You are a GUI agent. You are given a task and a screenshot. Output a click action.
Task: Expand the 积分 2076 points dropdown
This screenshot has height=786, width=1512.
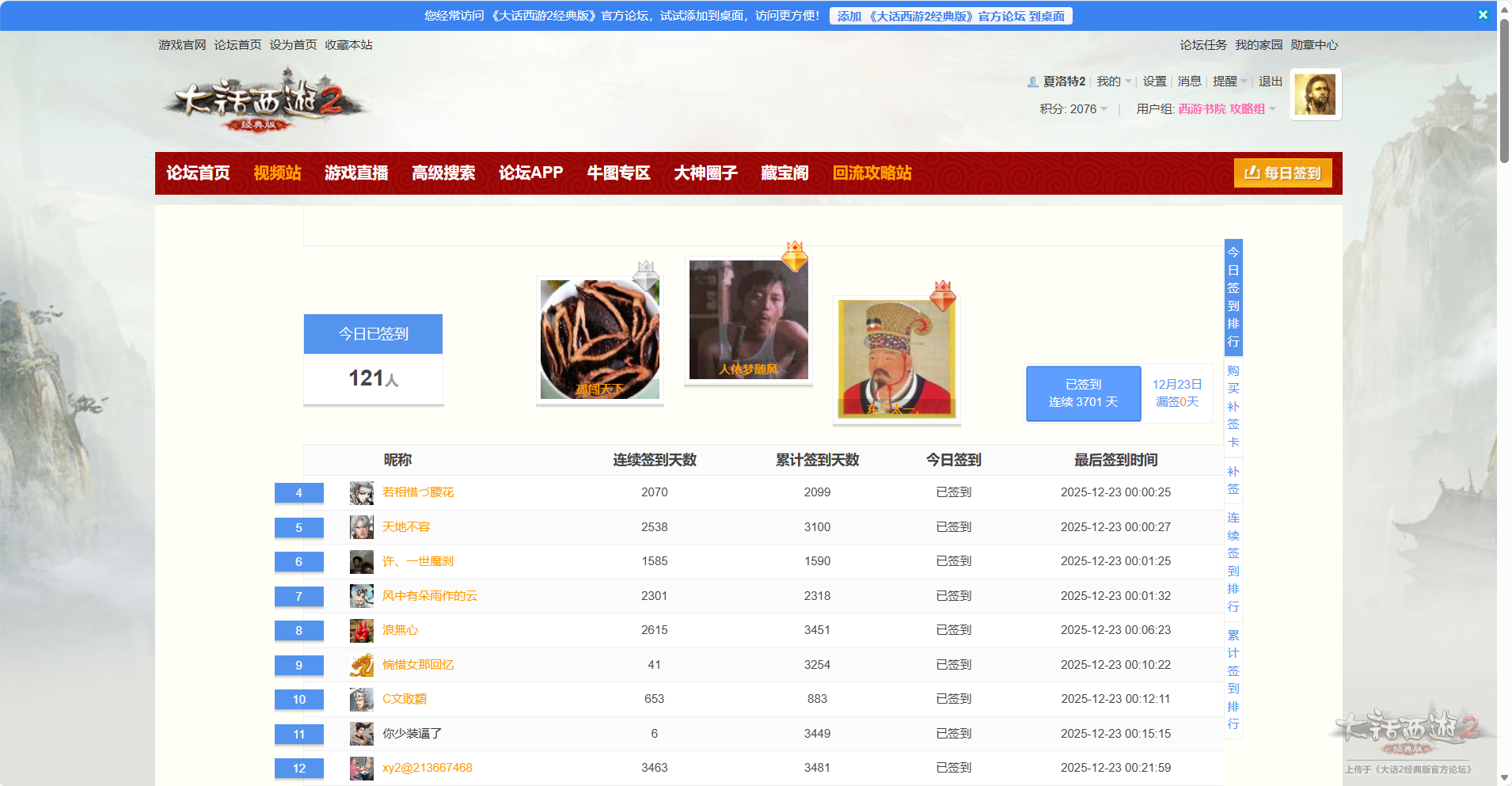point(1074,109)
